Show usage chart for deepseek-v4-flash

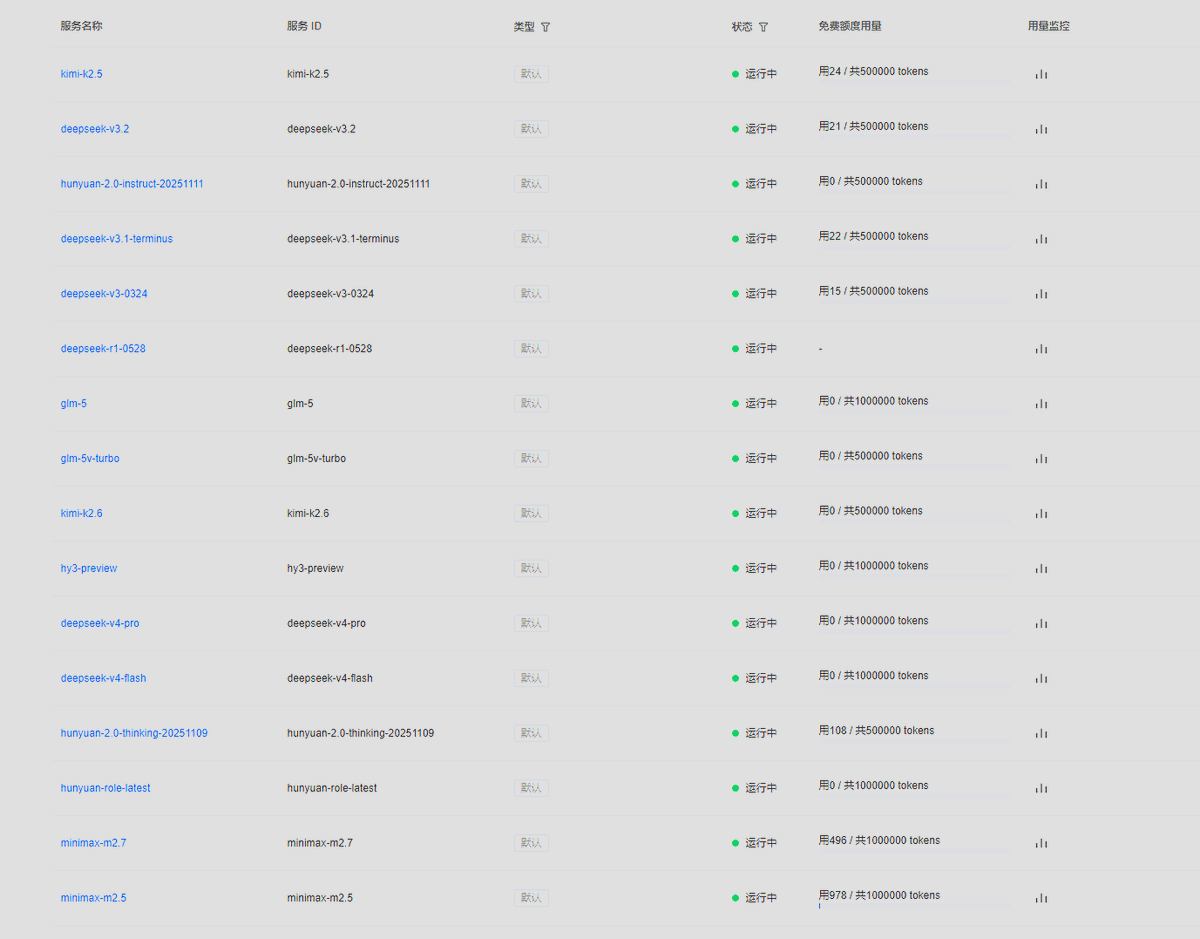pos(1041,679)
